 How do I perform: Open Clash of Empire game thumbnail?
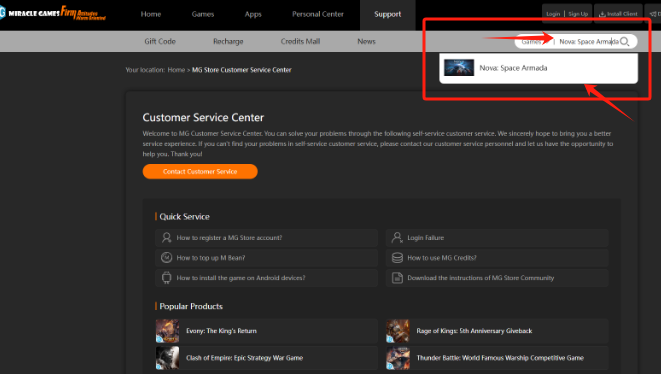(x=167, y=358)
